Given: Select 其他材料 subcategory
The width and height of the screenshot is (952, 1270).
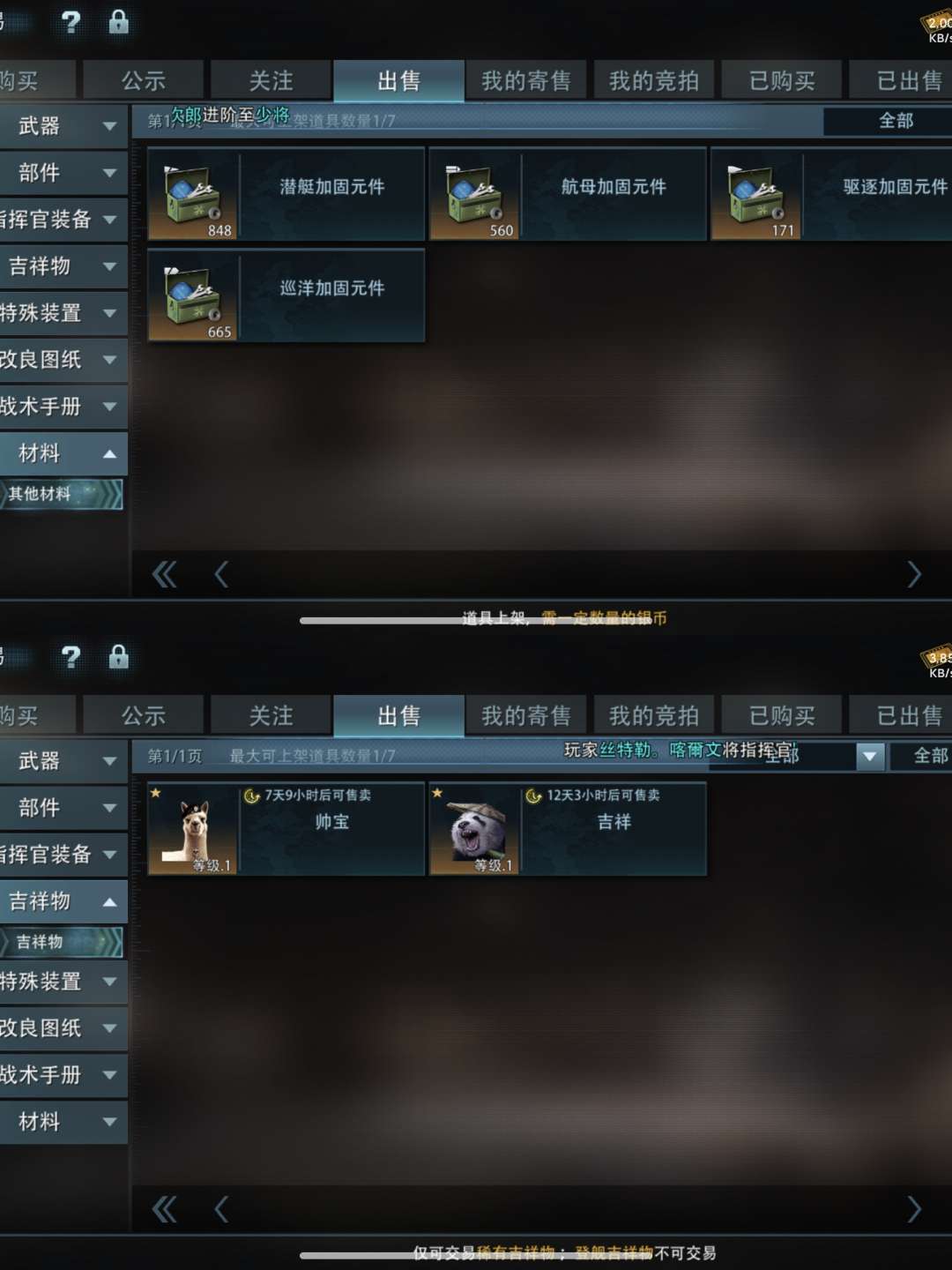Looking at the screenshot, I should click(x=62, y=494).
